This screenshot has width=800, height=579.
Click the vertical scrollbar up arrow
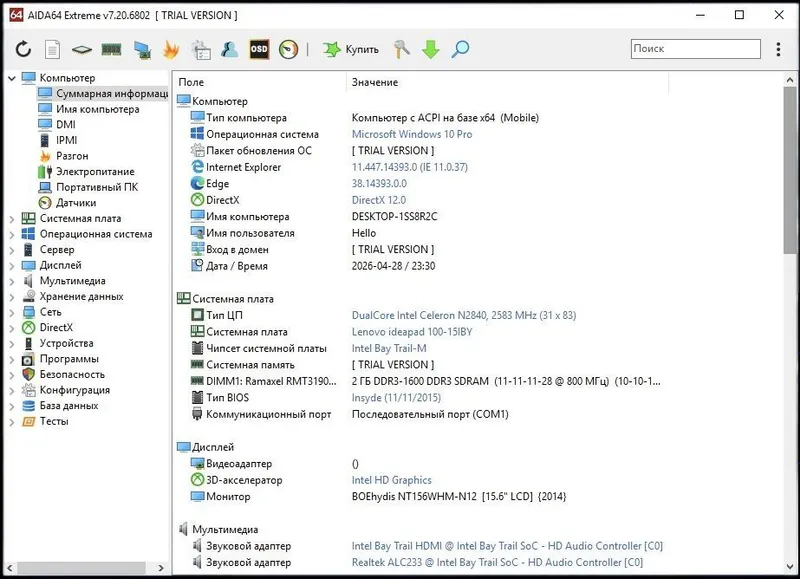pos(790,80)
